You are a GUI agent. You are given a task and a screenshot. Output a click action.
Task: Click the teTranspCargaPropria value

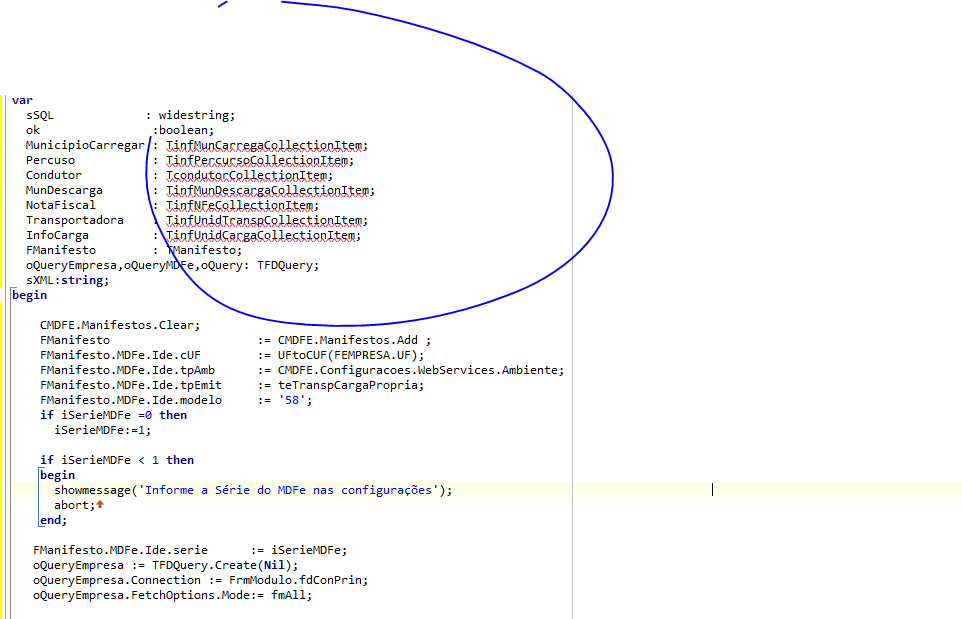coord(347,385)
